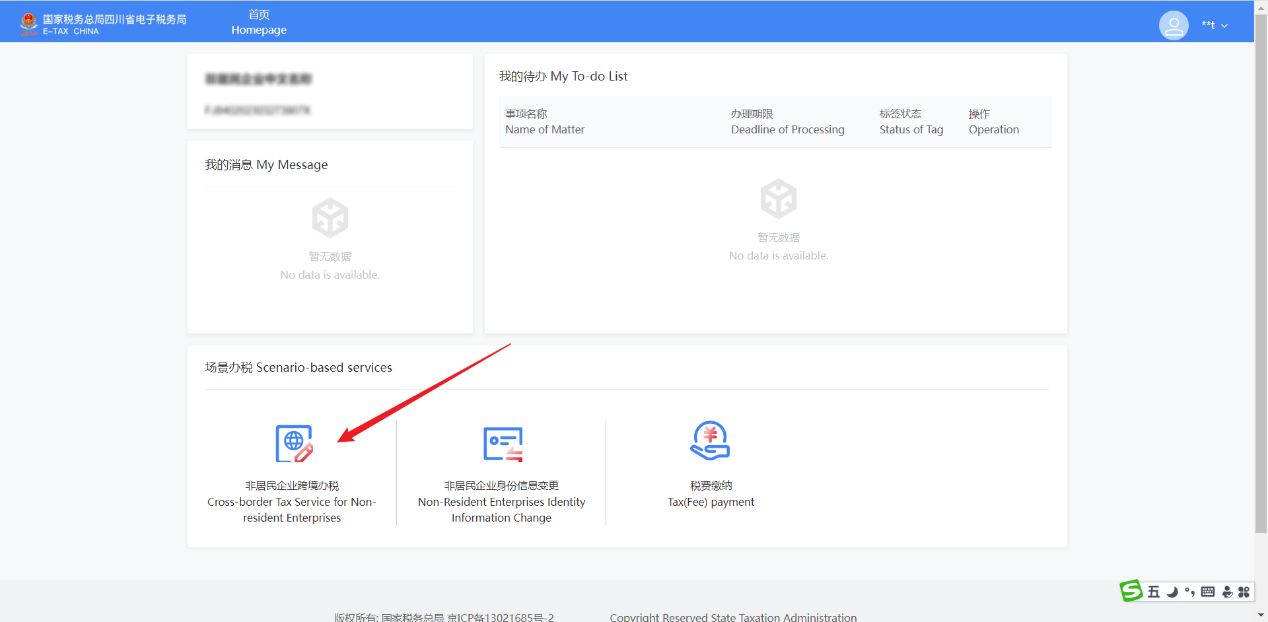Click the Sogou input method S logo
This screenshot has height=622, width=1268.
(x=1131, y=591)
